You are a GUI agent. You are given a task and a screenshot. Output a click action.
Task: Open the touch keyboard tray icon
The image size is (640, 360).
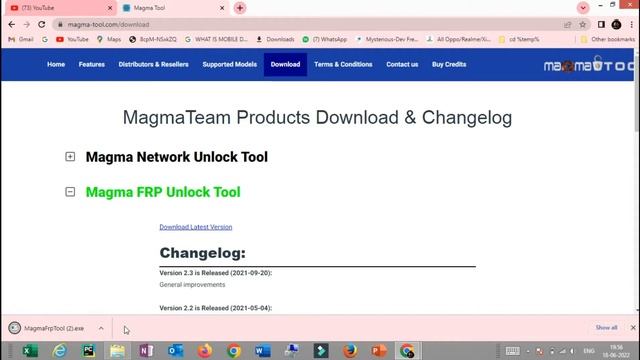512,351
